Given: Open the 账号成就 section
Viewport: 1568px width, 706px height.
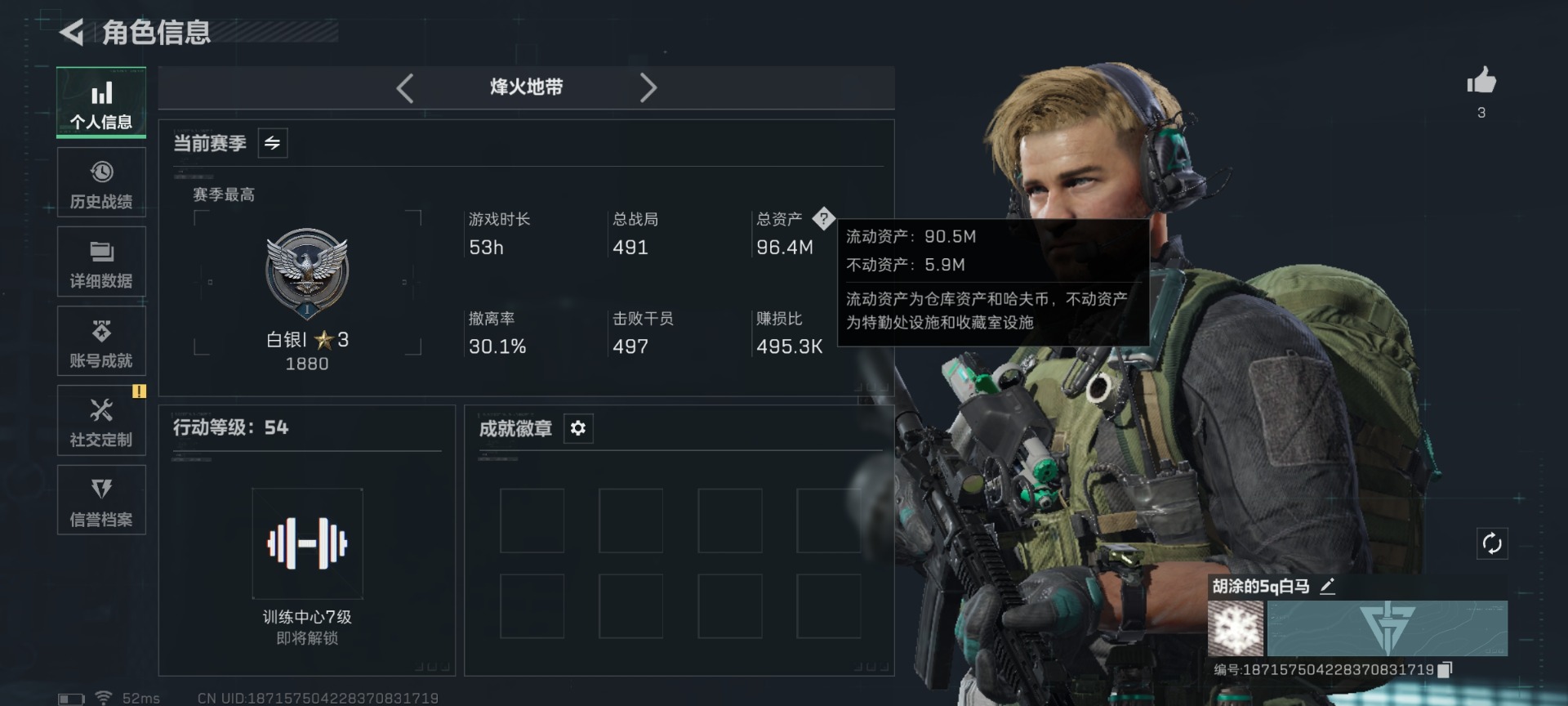Looking at the screenshot, I should 101,342.
